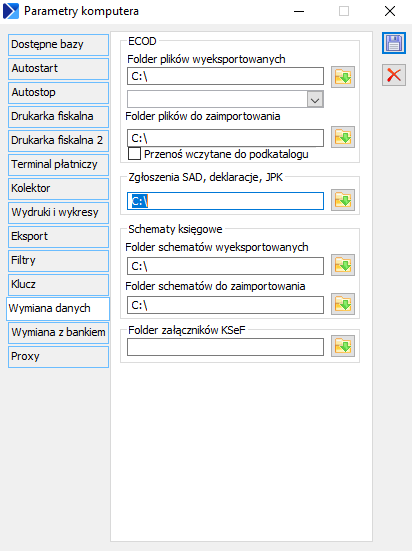412x551 pixels.
Task: Browse folder for exported schematy księgowe
Action: 343,265
